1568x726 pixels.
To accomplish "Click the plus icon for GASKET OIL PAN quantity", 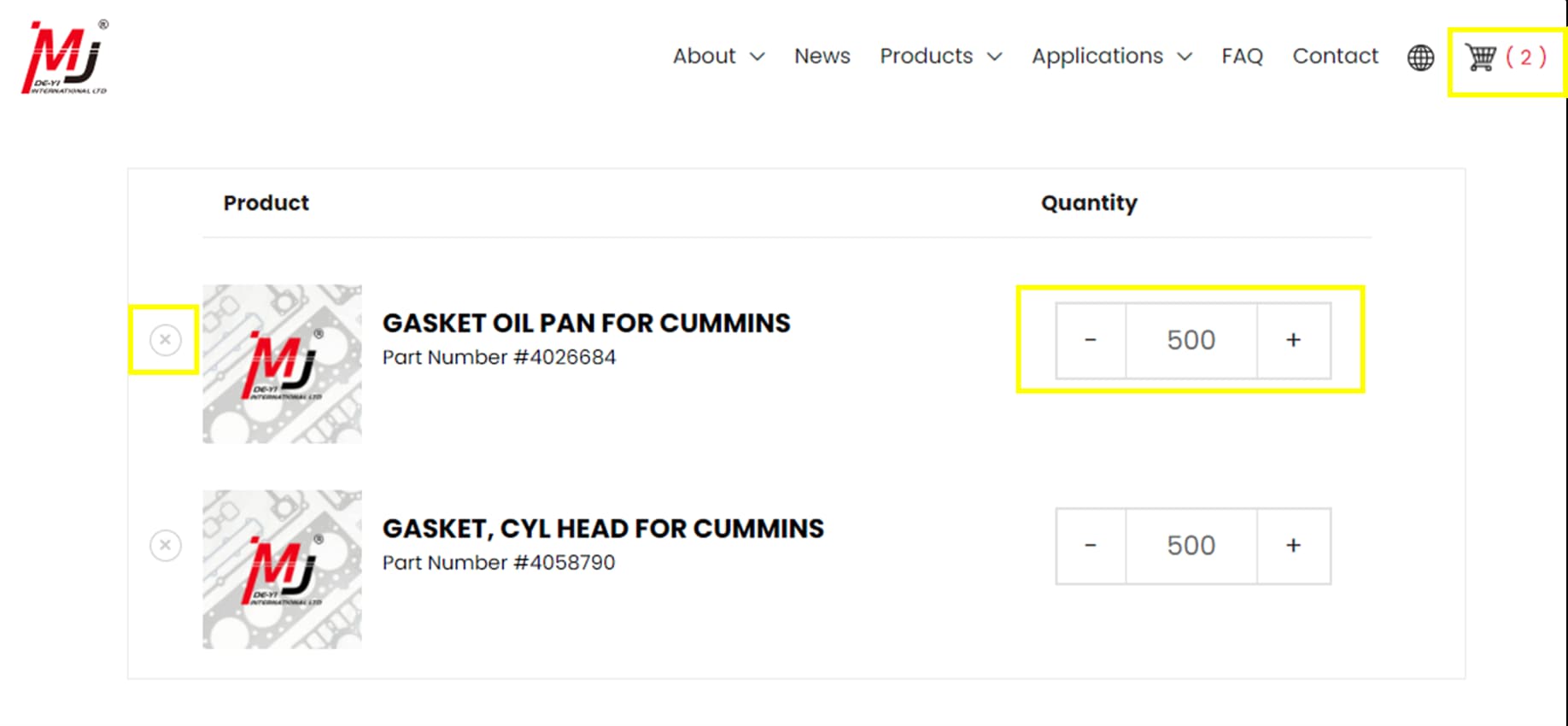I will [1292, 339].
